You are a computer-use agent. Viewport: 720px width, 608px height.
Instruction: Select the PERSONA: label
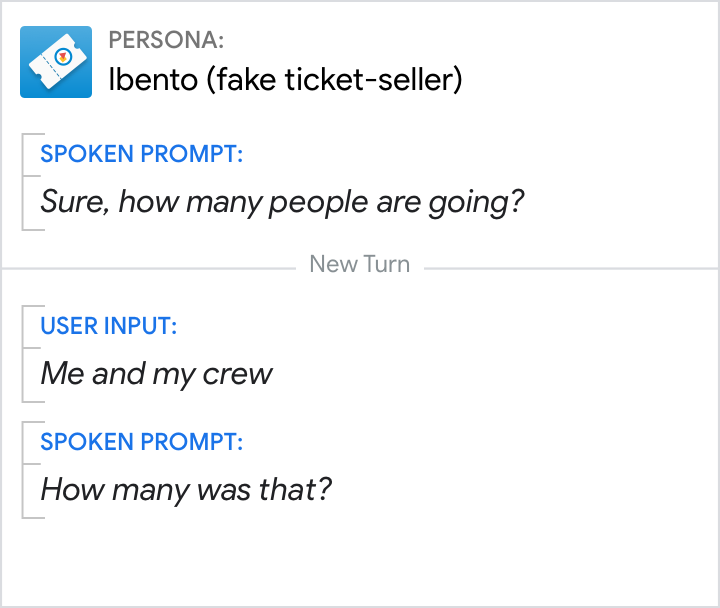(166, 40)
